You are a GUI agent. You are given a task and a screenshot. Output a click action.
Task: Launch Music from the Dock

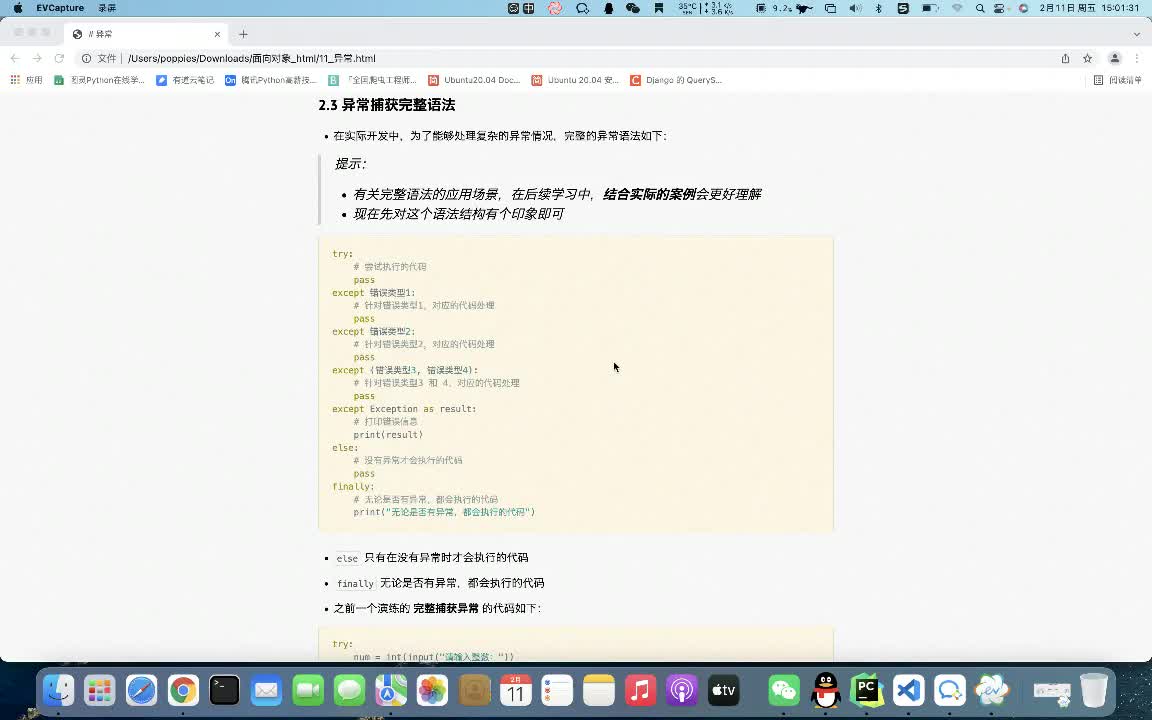pyautogui.click(x=641, y=691)
